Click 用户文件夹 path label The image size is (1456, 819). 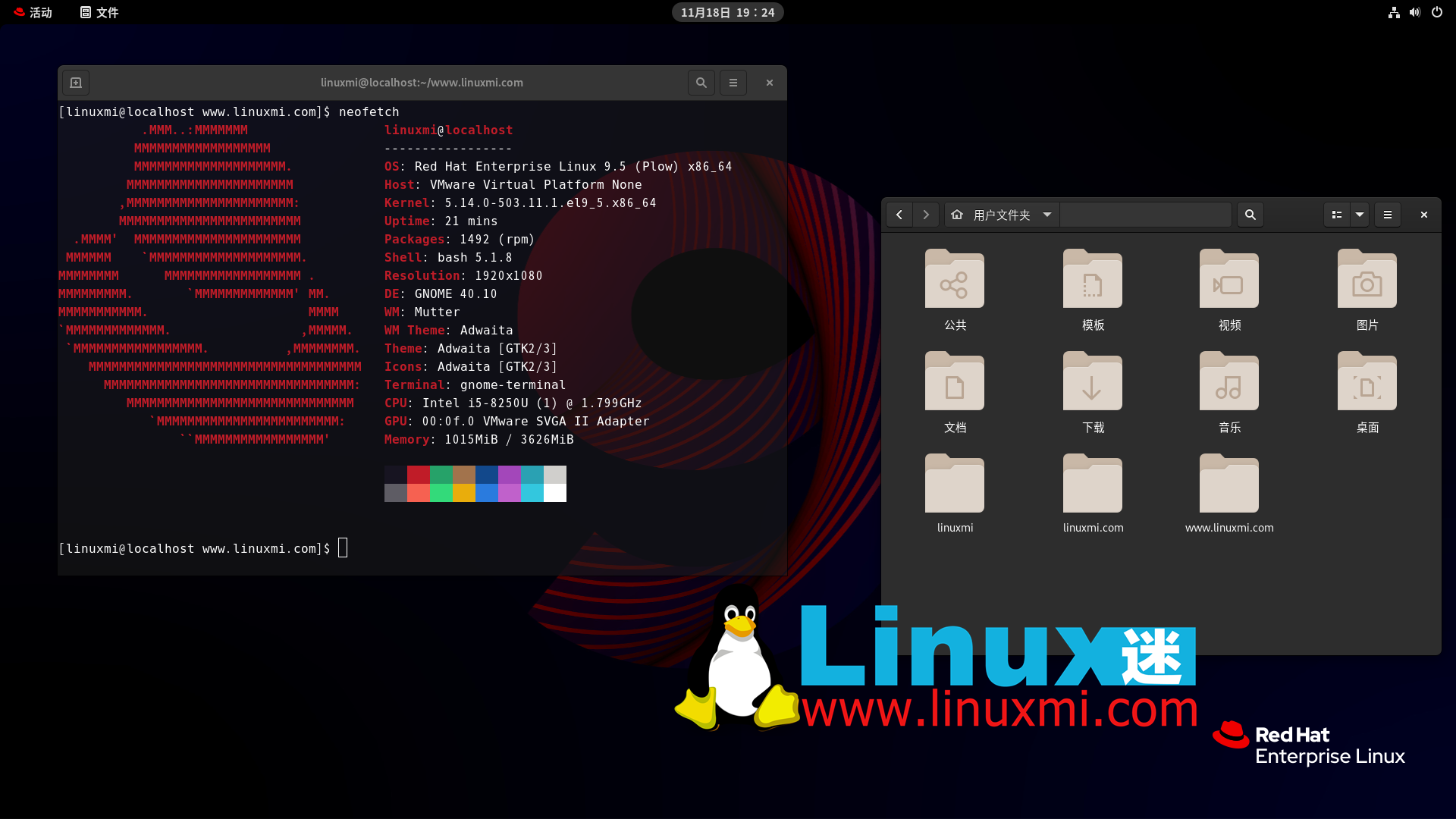tap(1002, 215)
